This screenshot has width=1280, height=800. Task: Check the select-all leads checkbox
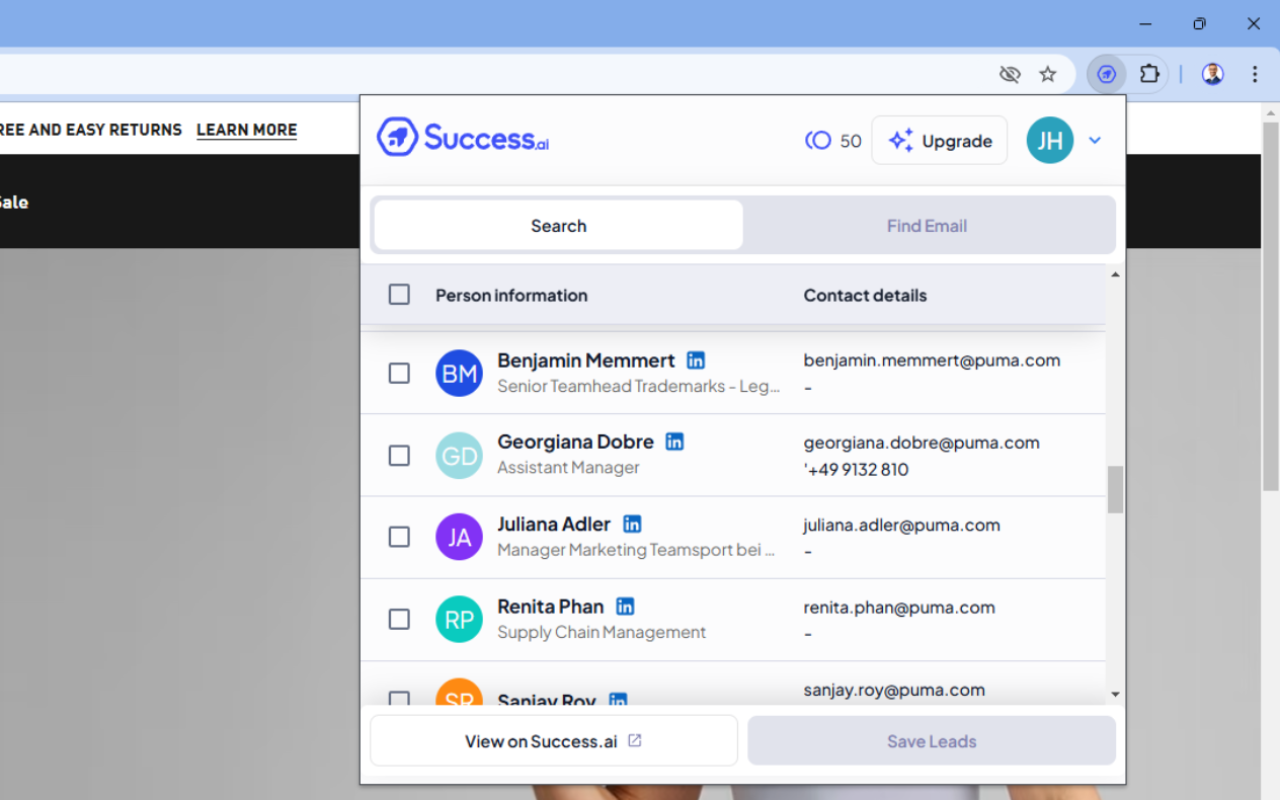(399, 294)
